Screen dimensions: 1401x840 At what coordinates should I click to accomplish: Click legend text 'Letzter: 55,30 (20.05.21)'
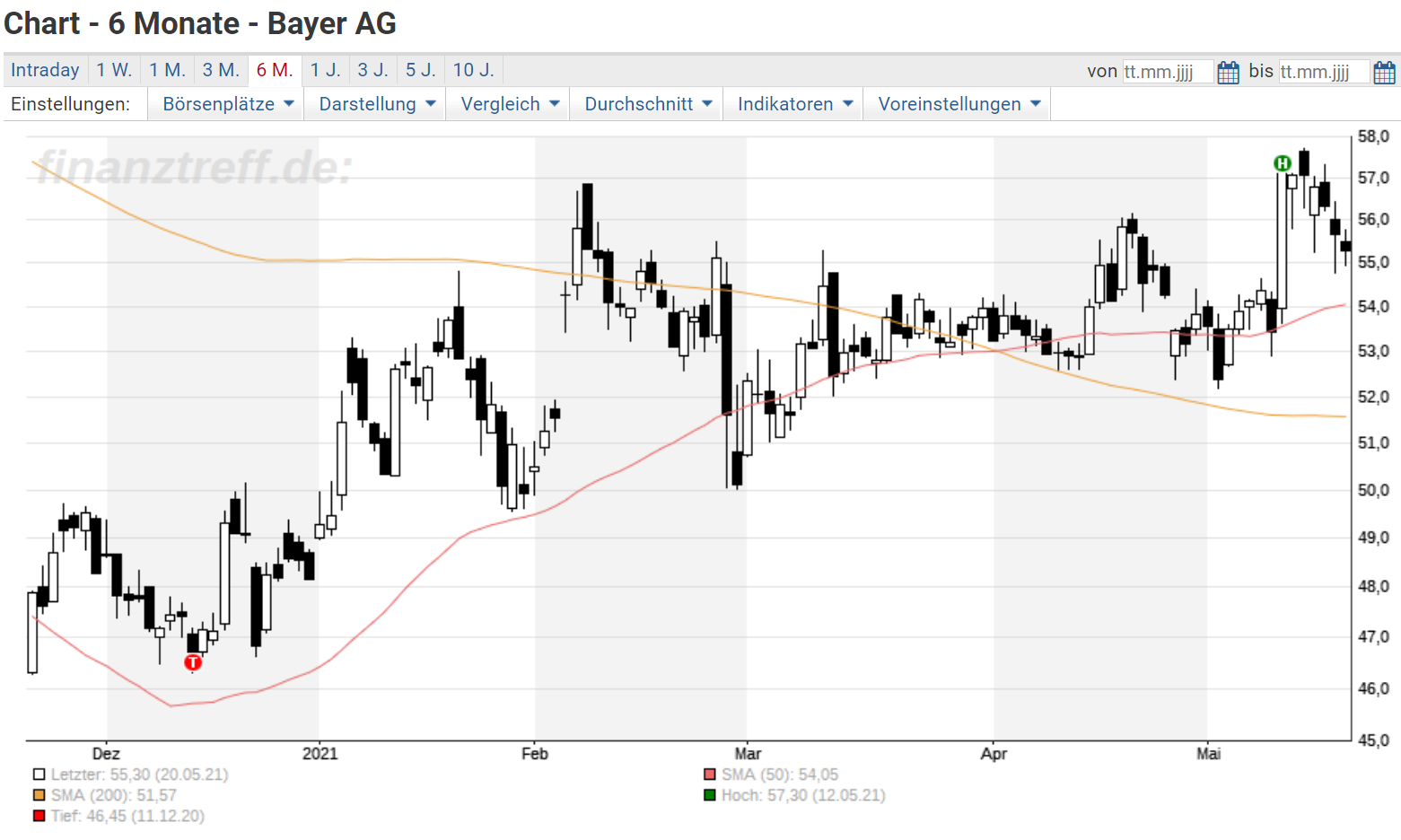tap(139, 774)
